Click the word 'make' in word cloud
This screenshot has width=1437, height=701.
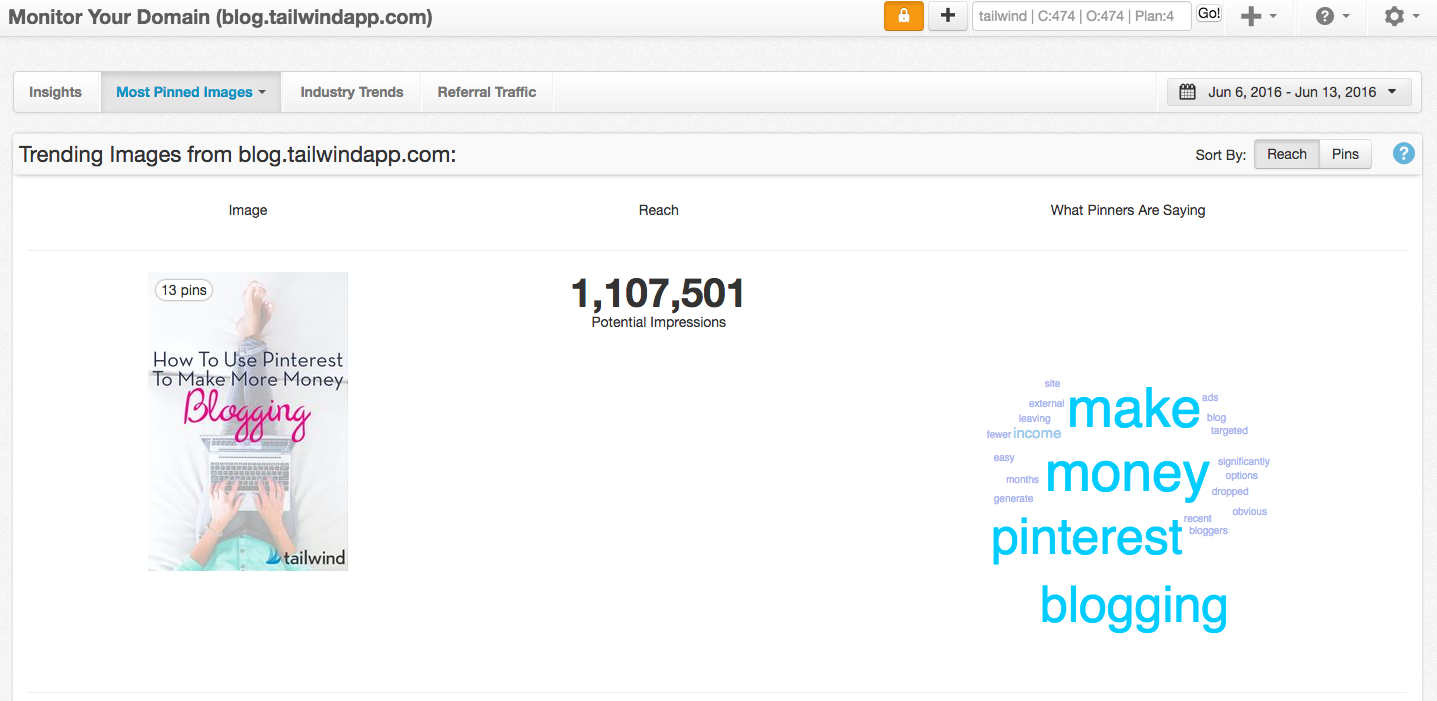(x=1134, y=409)
